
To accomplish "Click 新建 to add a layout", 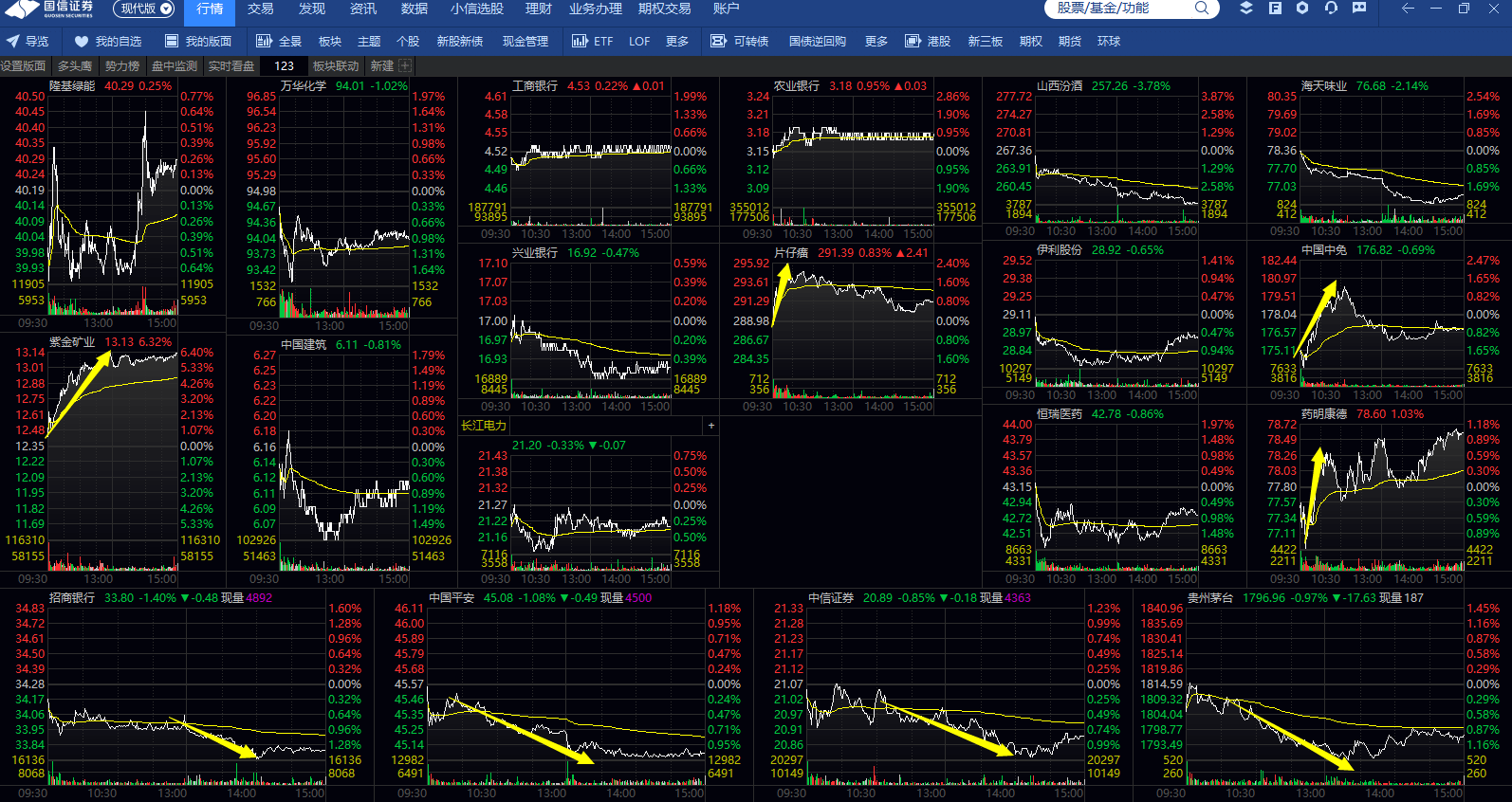I will [382, 66].
